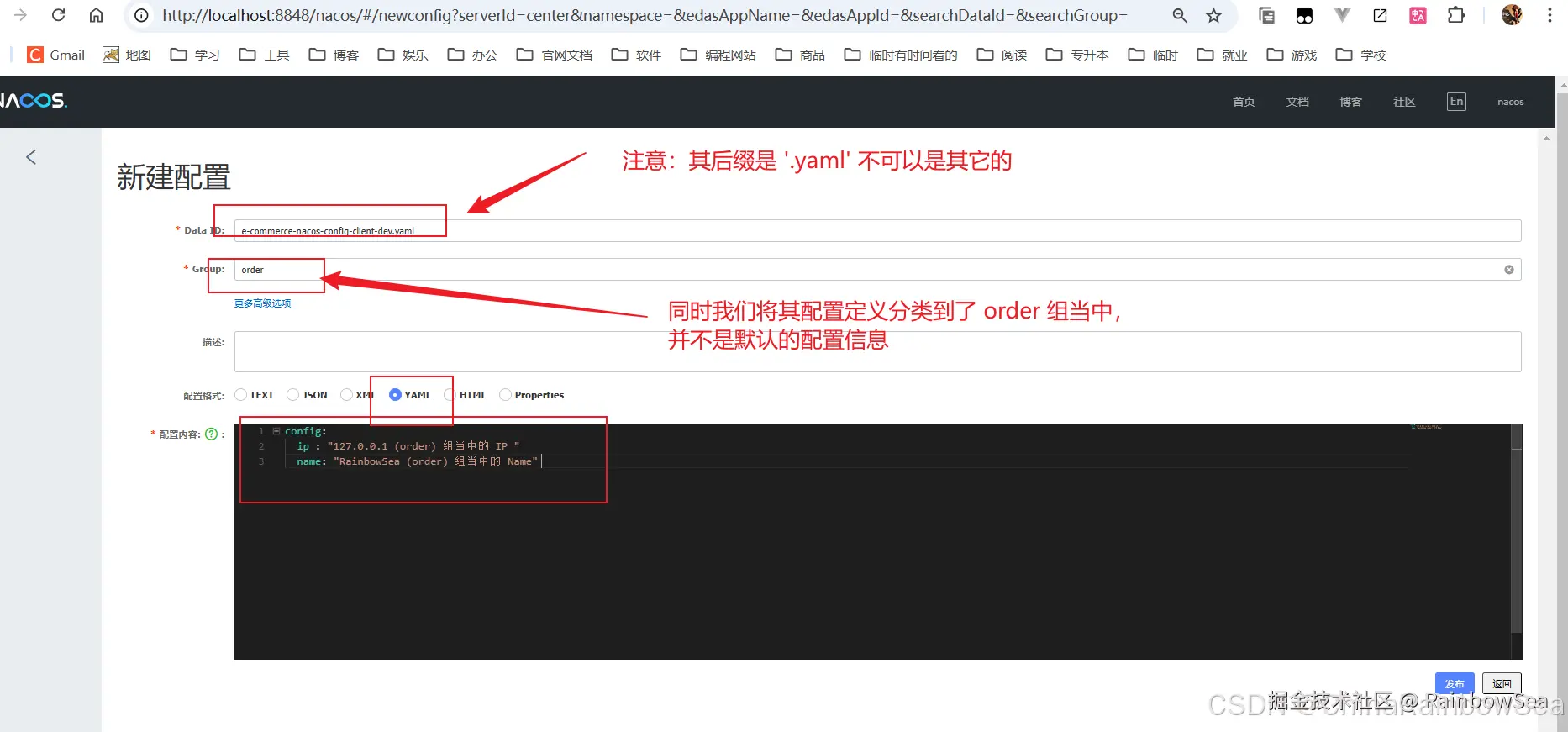Viewport: 1568px width, 732px height.
Task: Click into the 描述 description textarea
Action: coord(877,351)
